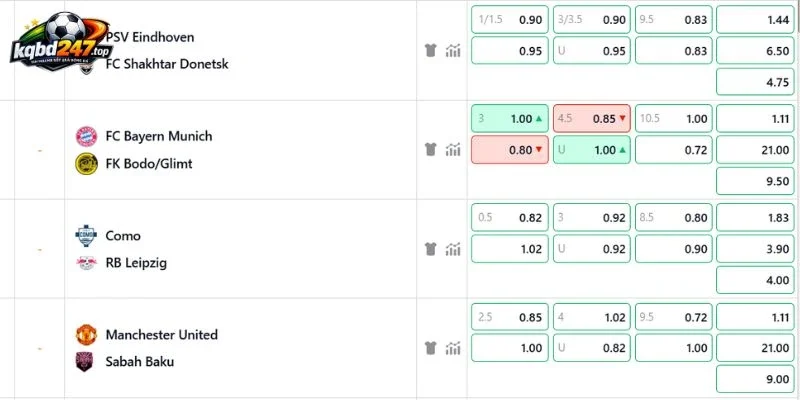Pick PSV Eindhoven 1X2 odds 1.44
The image size is (800, 400).
pos(755,20)
